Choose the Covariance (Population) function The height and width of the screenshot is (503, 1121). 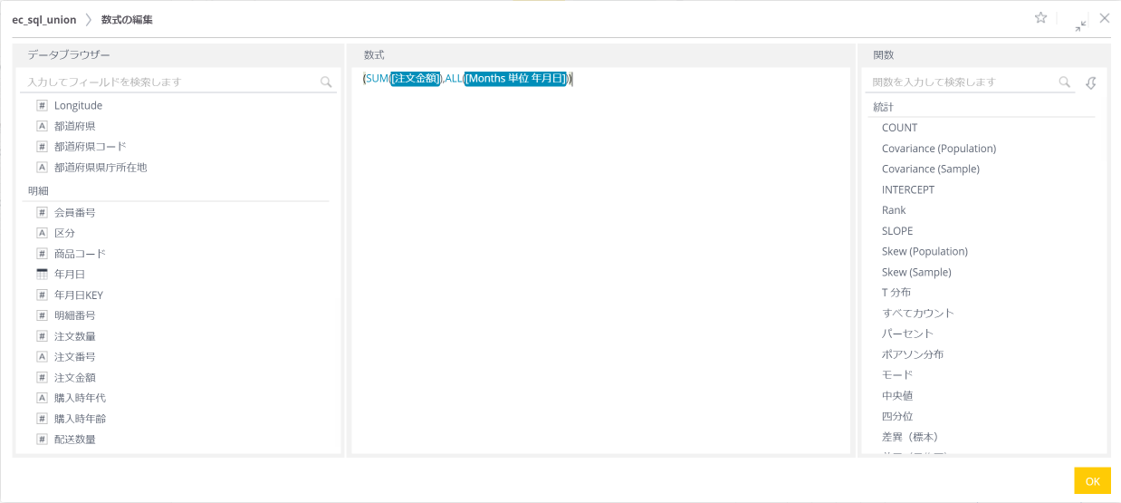click(938, 149)
